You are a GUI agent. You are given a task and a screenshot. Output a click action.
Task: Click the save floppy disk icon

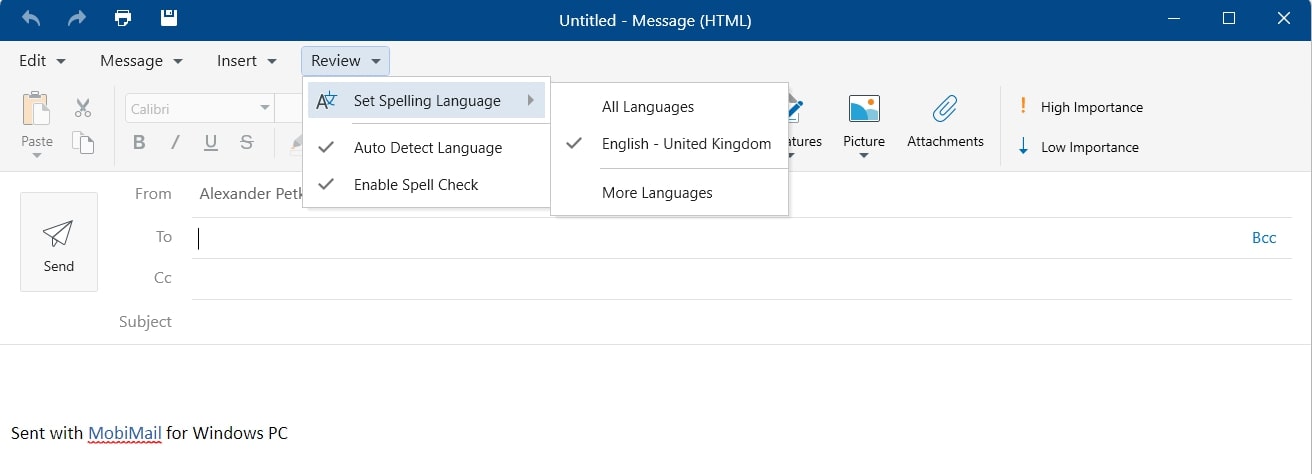coord(169,18)
